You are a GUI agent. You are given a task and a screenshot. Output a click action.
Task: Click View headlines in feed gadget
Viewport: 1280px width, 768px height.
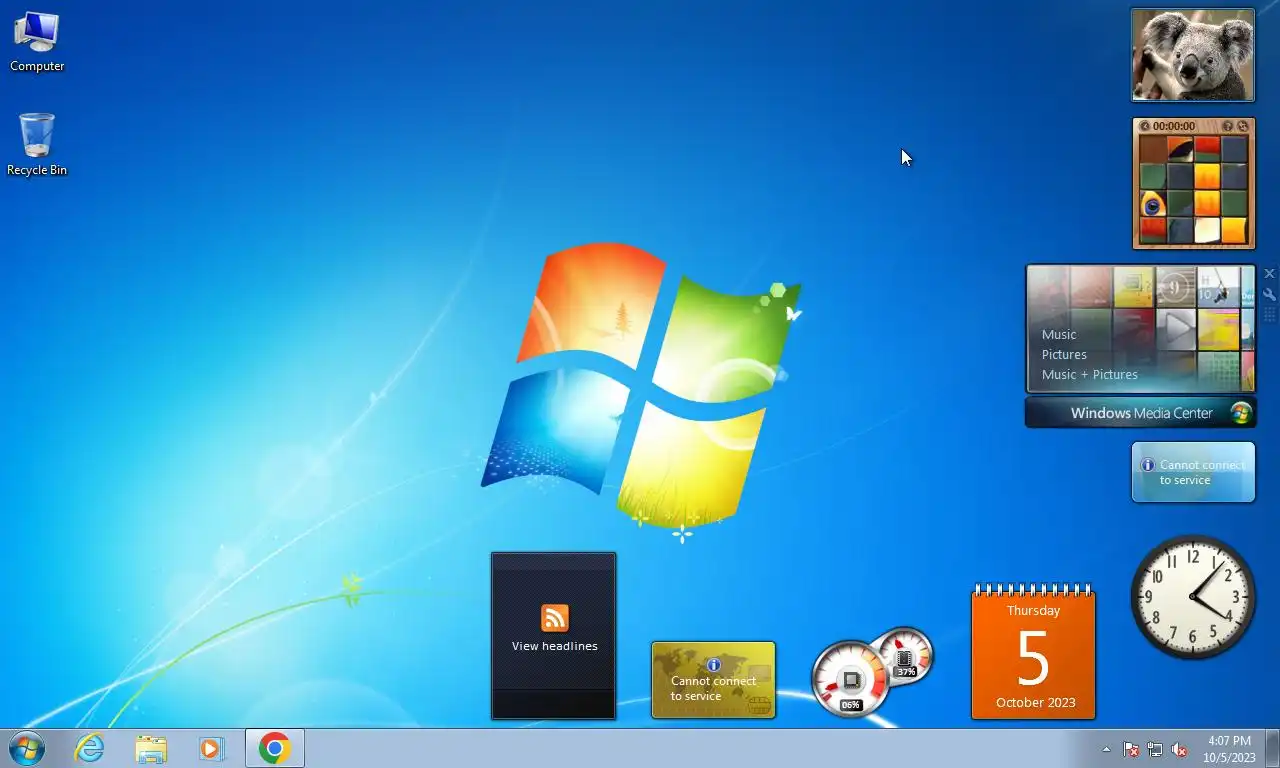(554, 646)
